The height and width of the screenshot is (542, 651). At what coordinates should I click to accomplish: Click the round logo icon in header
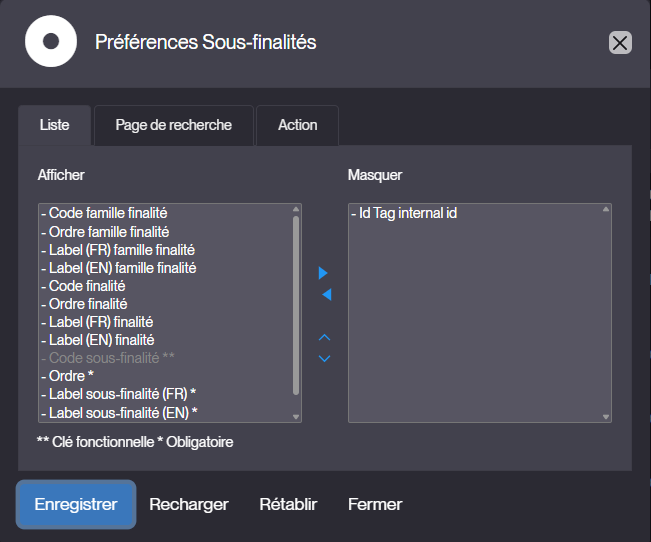51,41
